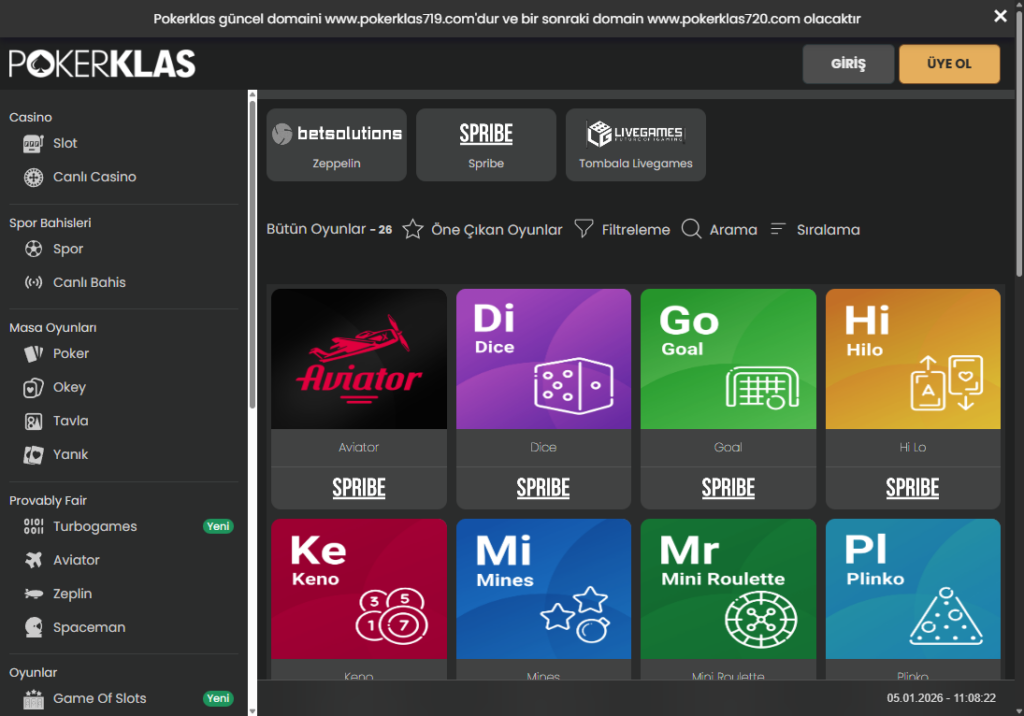Dismiss the domain announcement banner
Screen dimensions: 1024x716
1000,16
